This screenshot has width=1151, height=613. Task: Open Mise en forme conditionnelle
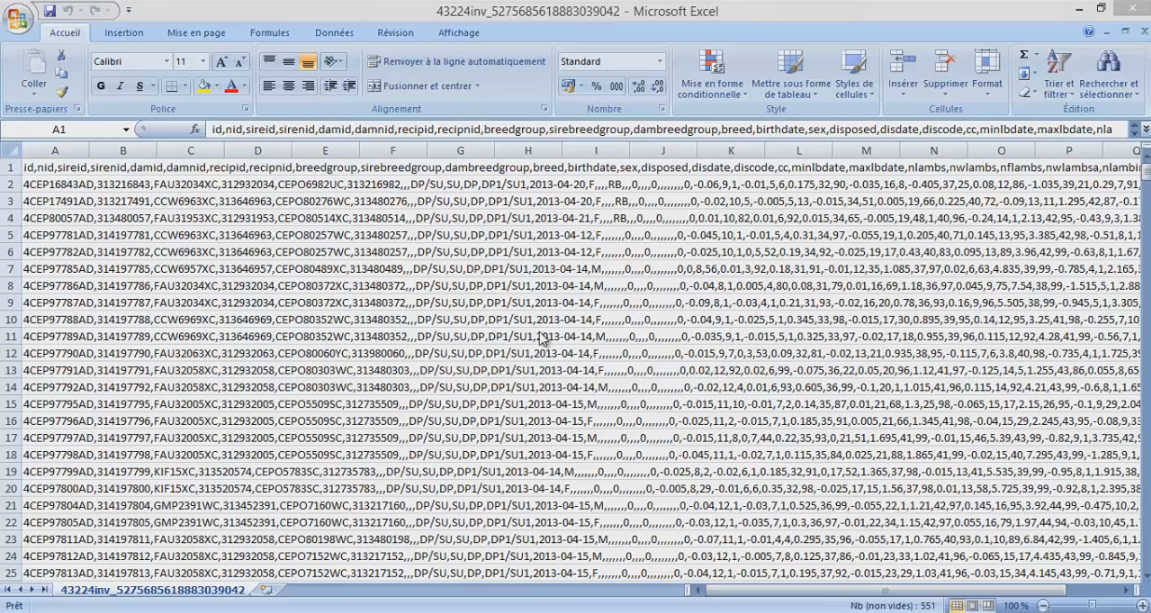tap(711, 74)
